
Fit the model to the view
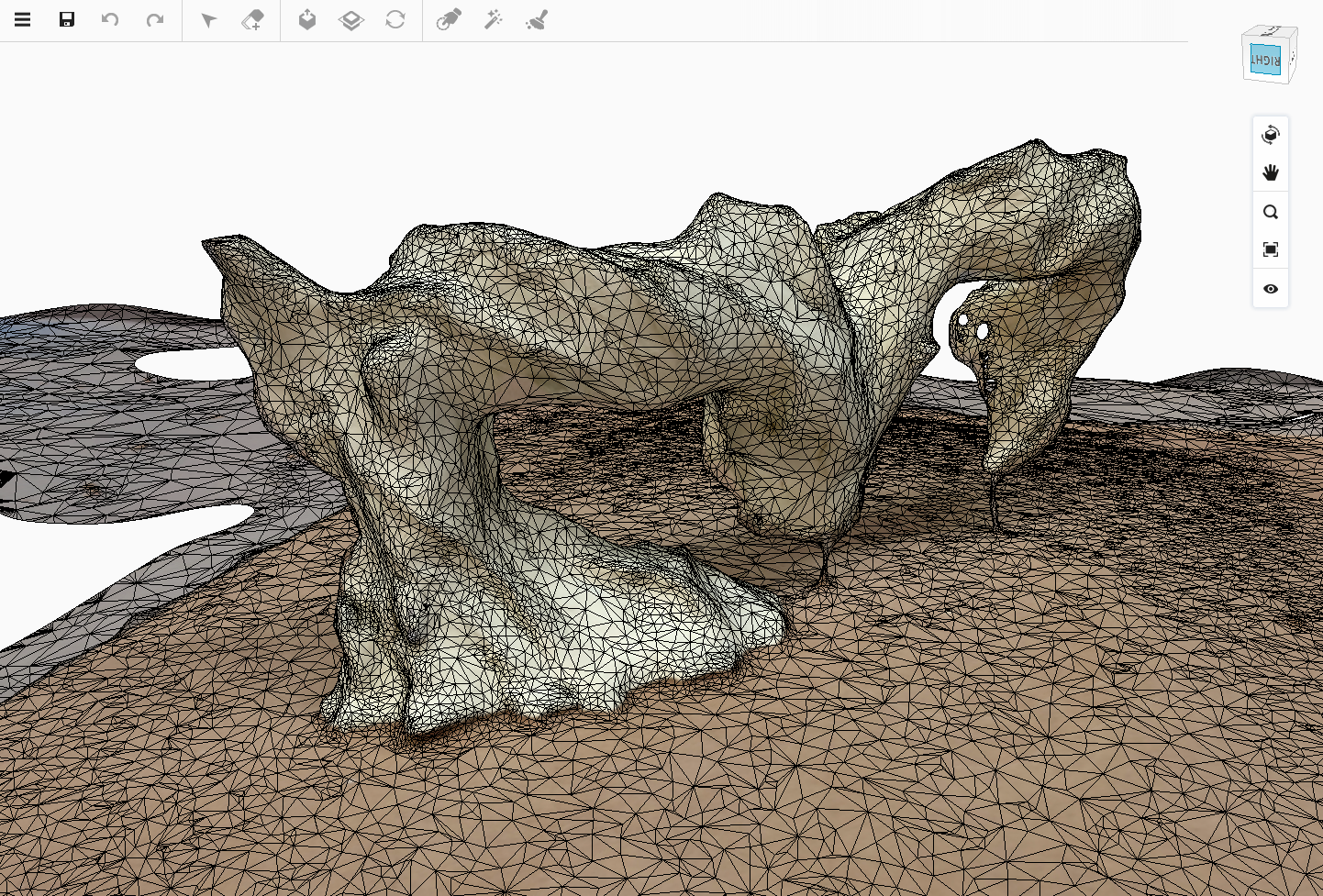coord(1271,249)
